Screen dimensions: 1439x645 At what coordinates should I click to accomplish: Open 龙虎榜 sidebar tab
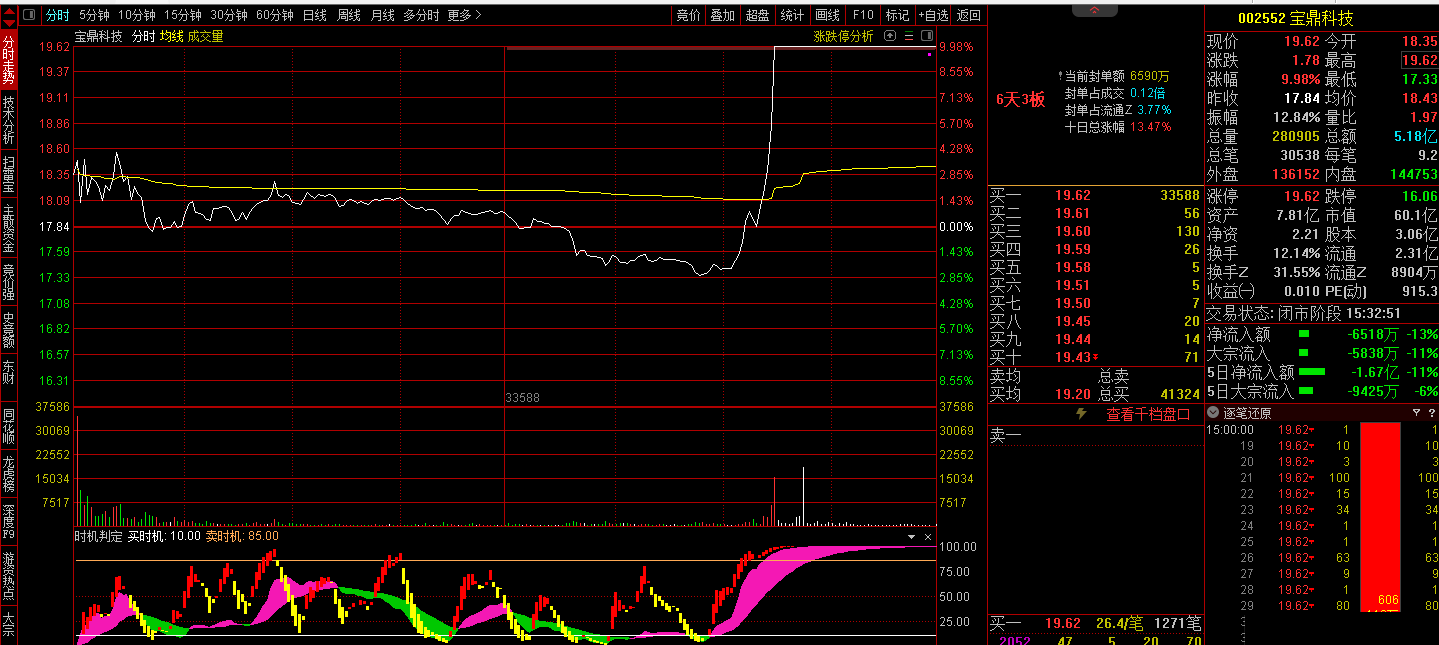(8, 474)
